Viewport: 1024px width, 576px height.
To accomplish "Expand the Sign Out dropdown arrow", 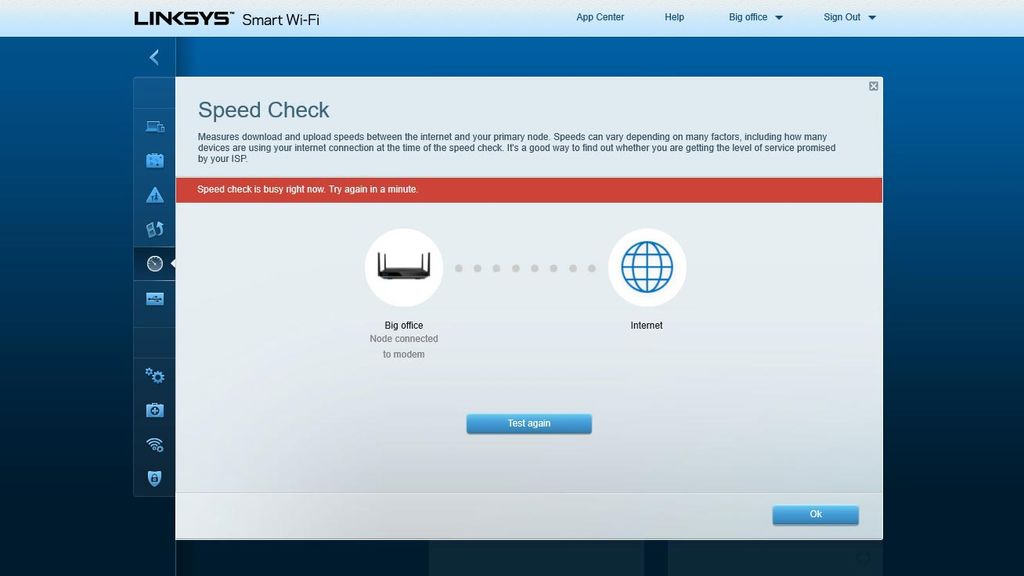I will click(873, 17).
